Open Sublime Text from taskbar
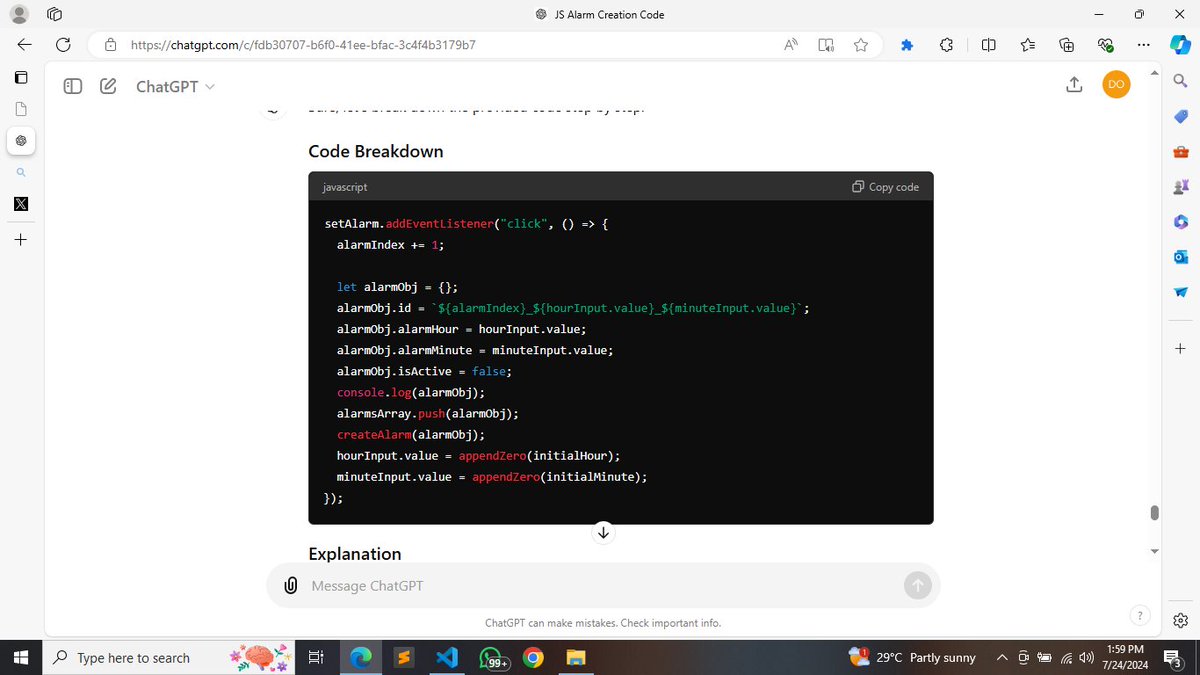Viewport: 1200px width, 675px height. (x=403, y=658)
